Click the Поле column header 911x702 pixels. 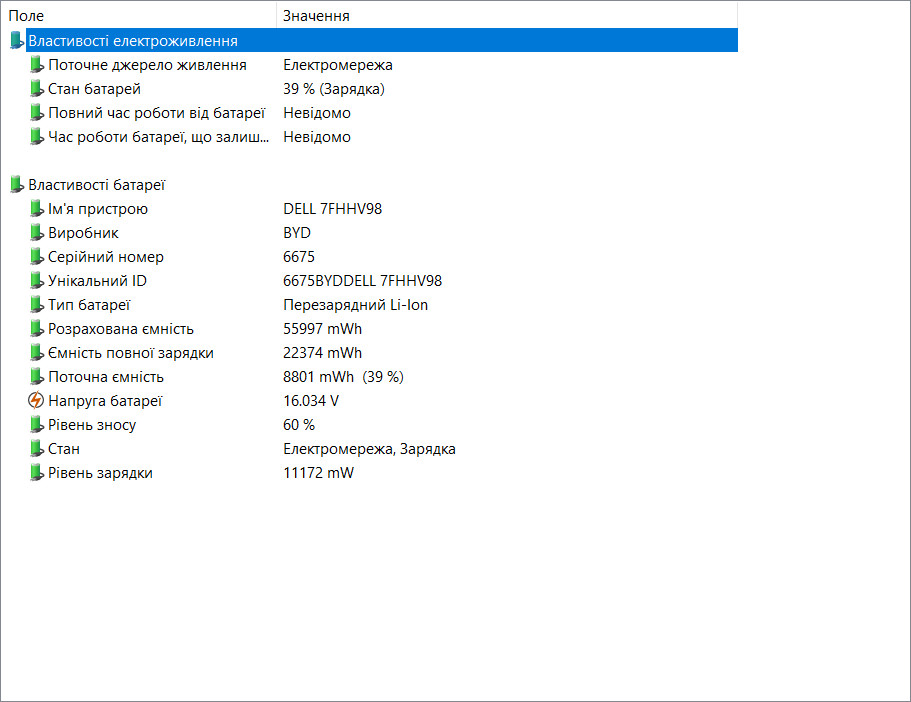click(x=26, y=16)
